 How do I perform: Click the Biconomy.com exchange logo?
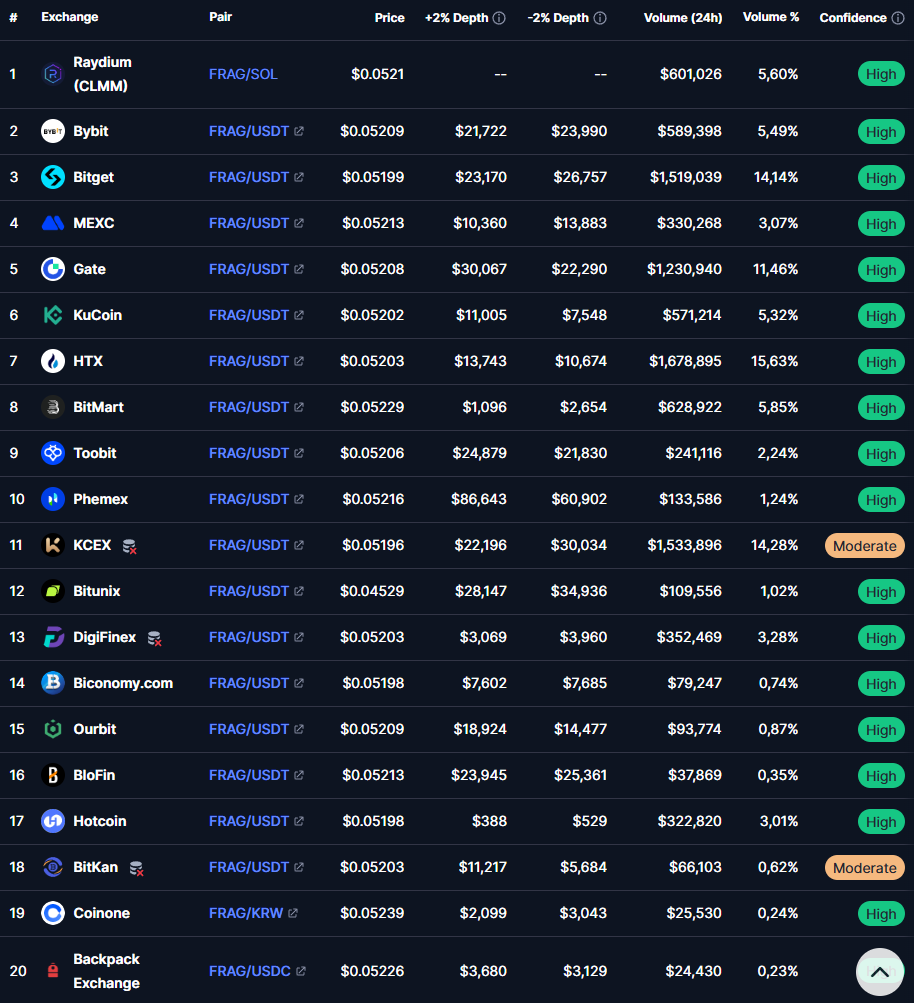(52, 684)
